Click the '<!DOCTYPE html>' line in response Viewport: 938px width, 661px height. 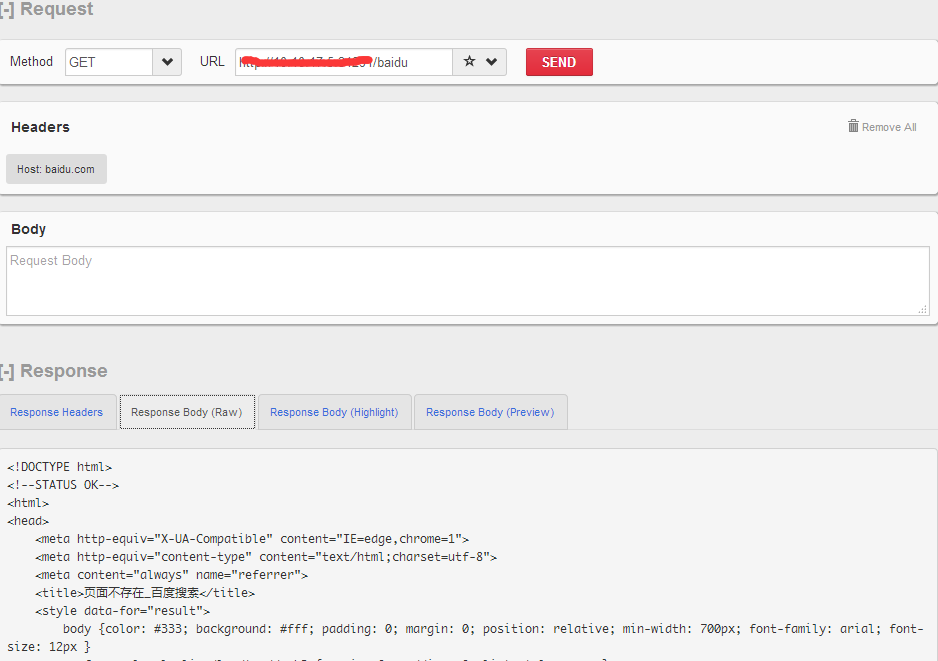(x=59, y=467)
